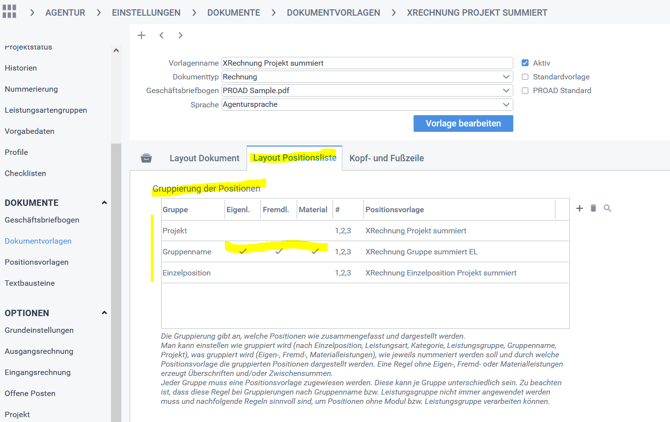670x422 pixels.
Task: Expand the Geschäftsbriefbogen dropdown
Action: click(x=506, y=91)
